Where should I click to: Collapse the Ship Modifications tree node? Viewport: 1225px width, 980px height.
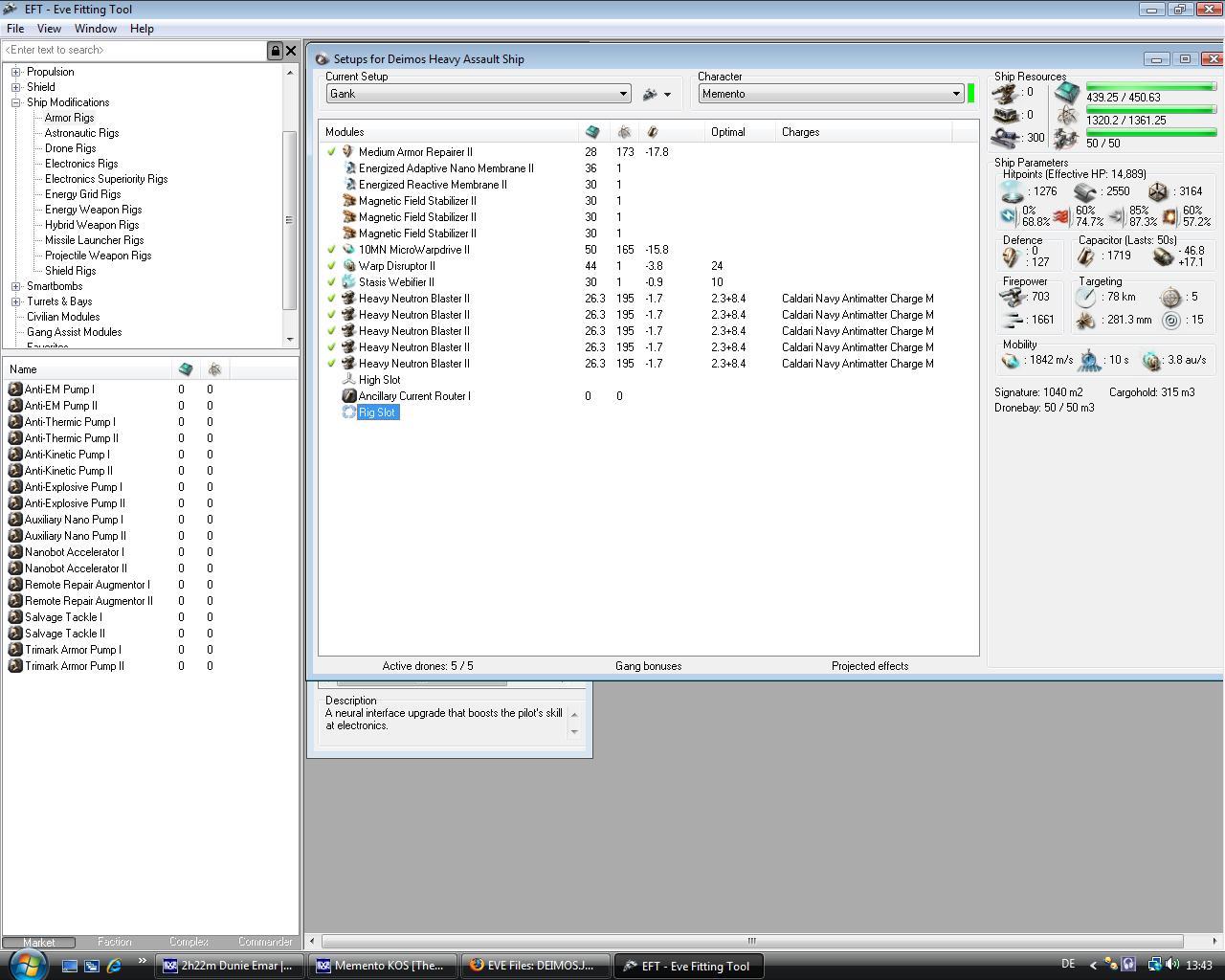tap(15, 102)
